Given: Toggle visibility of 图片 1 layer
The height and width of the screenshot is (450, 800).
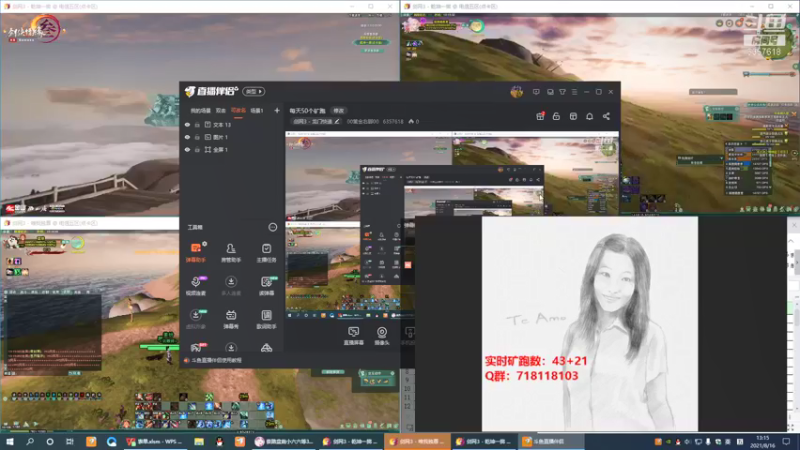Looking at the screenshot, I should (187, 137).
